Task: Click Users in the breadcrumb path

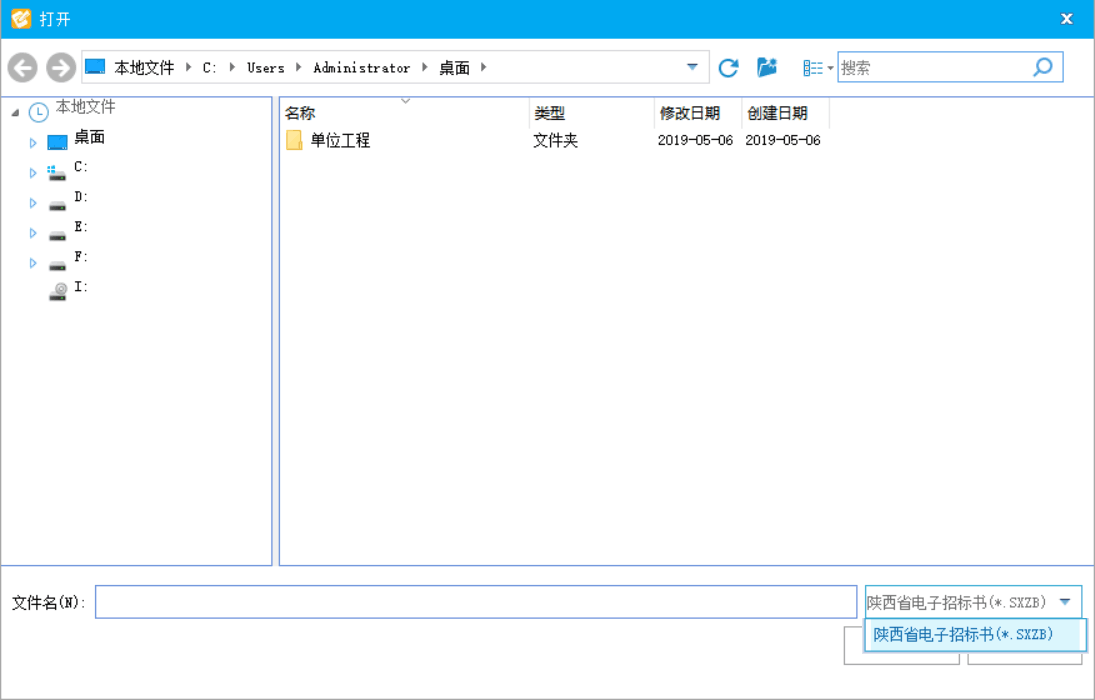Action: 265,67
